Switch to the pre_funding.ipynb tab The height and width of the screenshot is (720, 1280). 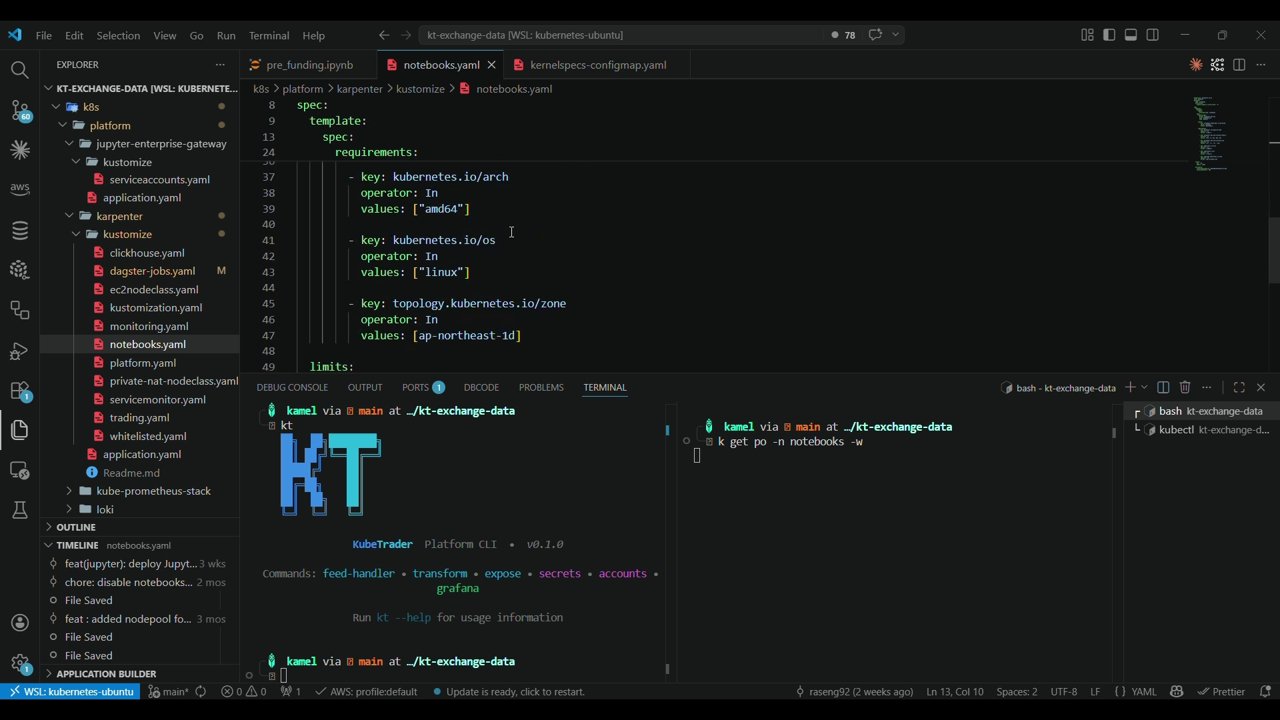[309, 65]
